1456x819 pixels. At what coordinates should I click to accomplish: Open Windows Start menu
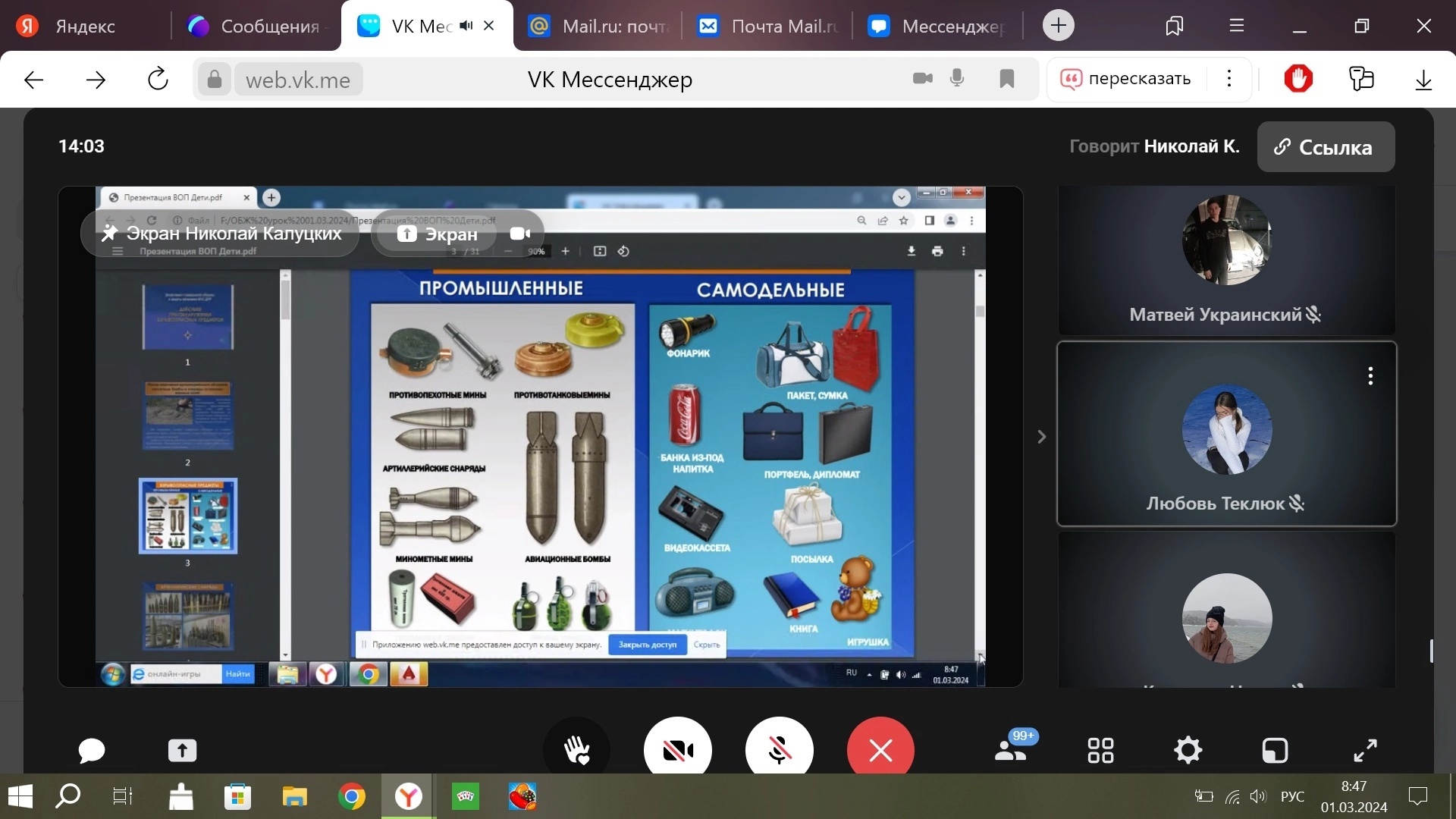coord(20,796)
